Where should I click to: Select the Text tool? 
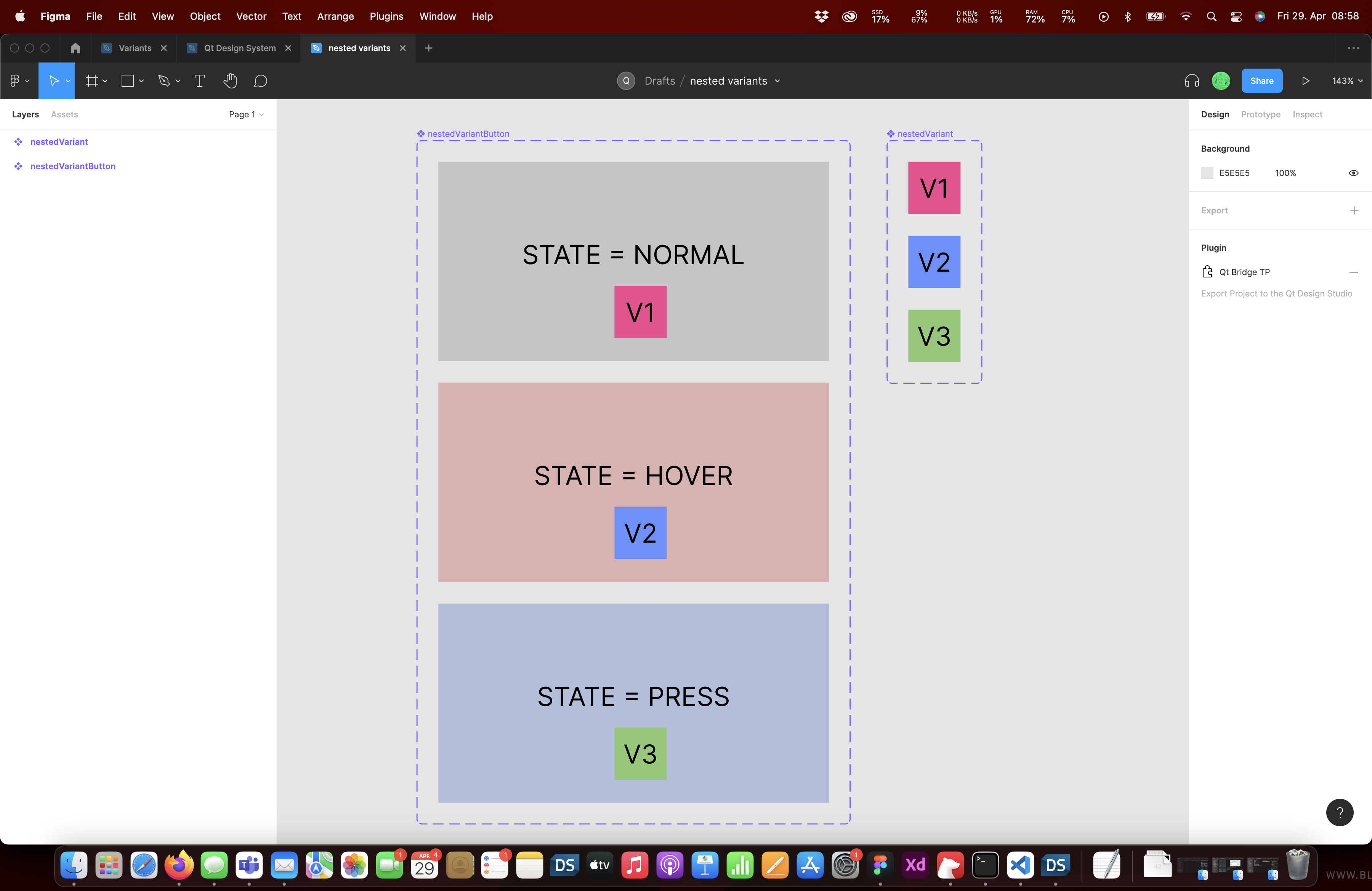[x=199, y=81]
